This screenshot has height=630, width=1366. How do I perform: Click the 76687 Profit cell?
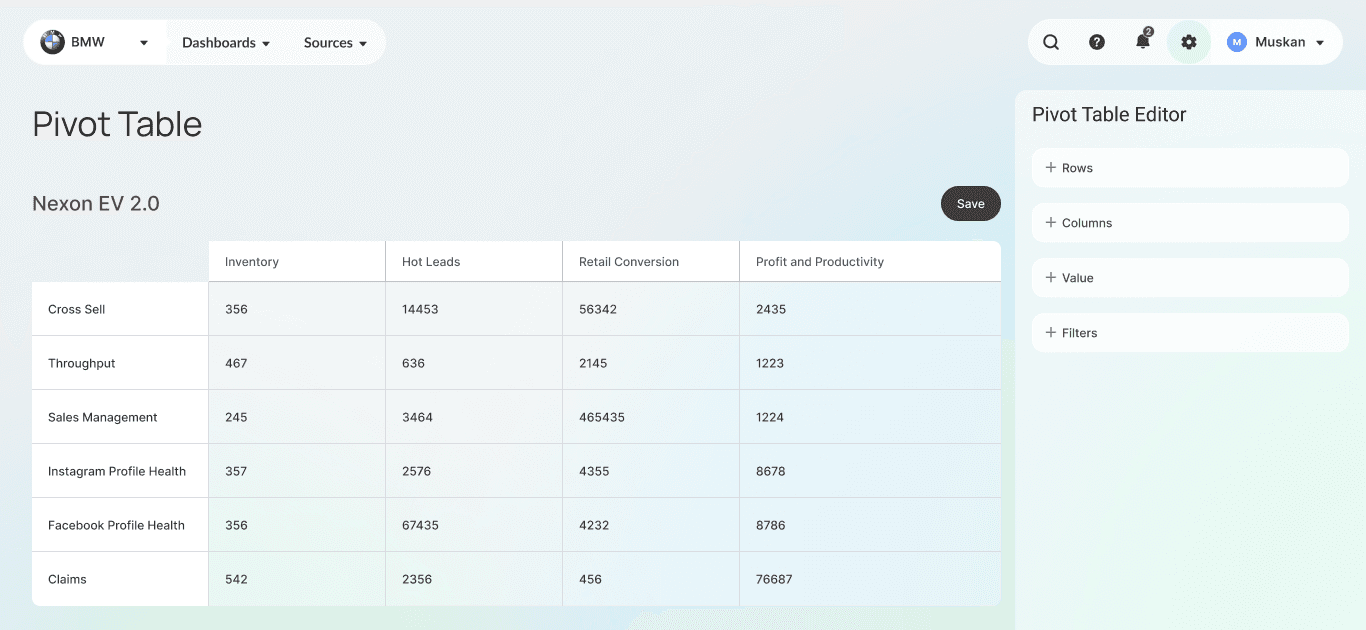[870, 579]
